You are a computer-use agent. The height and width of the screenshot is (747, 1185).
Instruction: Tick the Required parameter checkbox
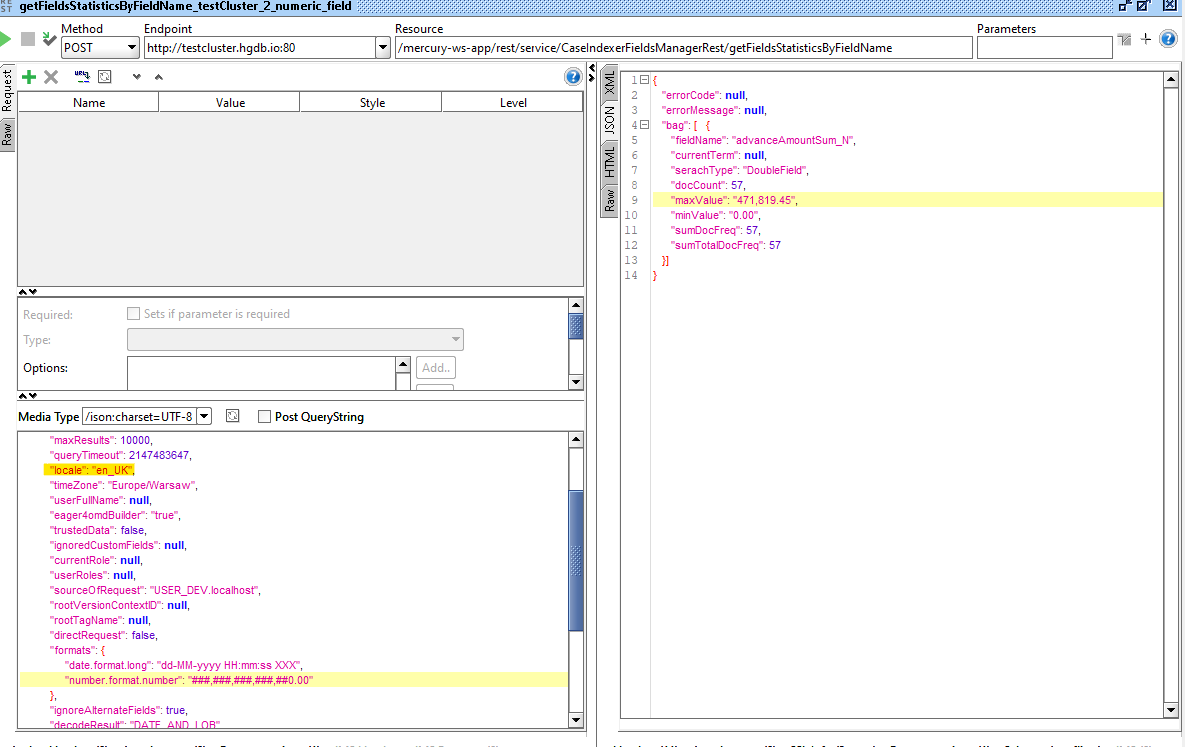[134, 313]
